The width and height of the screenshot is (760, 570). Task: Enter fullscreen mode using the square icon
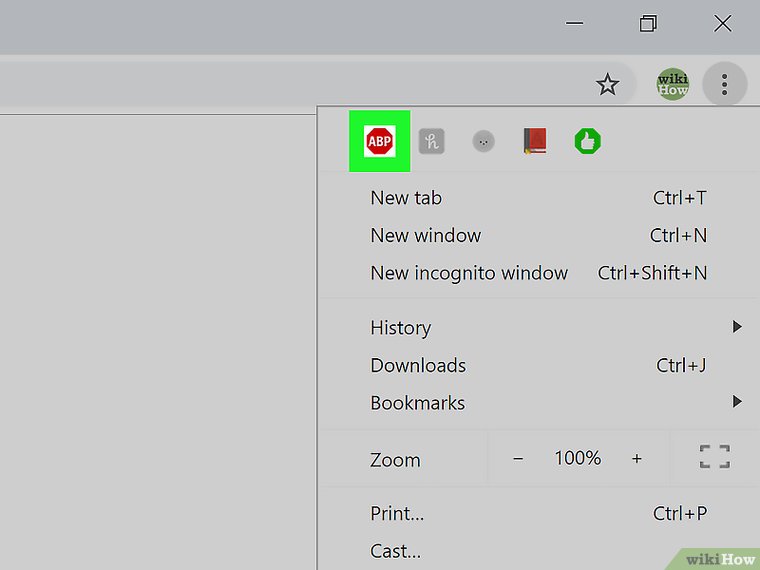tap(714, 458)
